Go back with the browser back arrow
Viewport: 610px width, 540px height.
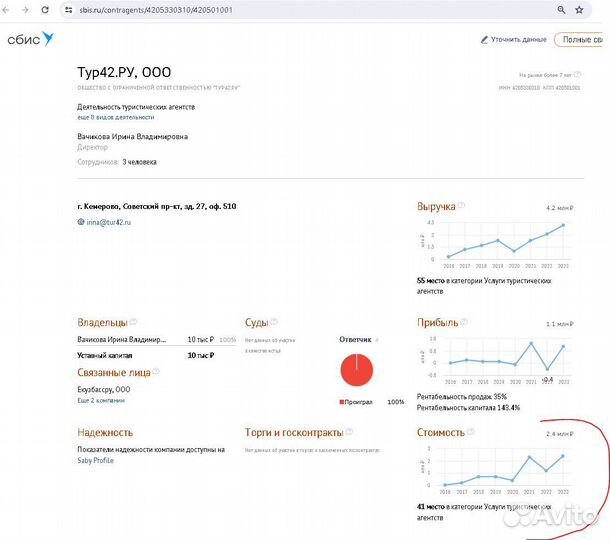(6, 10)
